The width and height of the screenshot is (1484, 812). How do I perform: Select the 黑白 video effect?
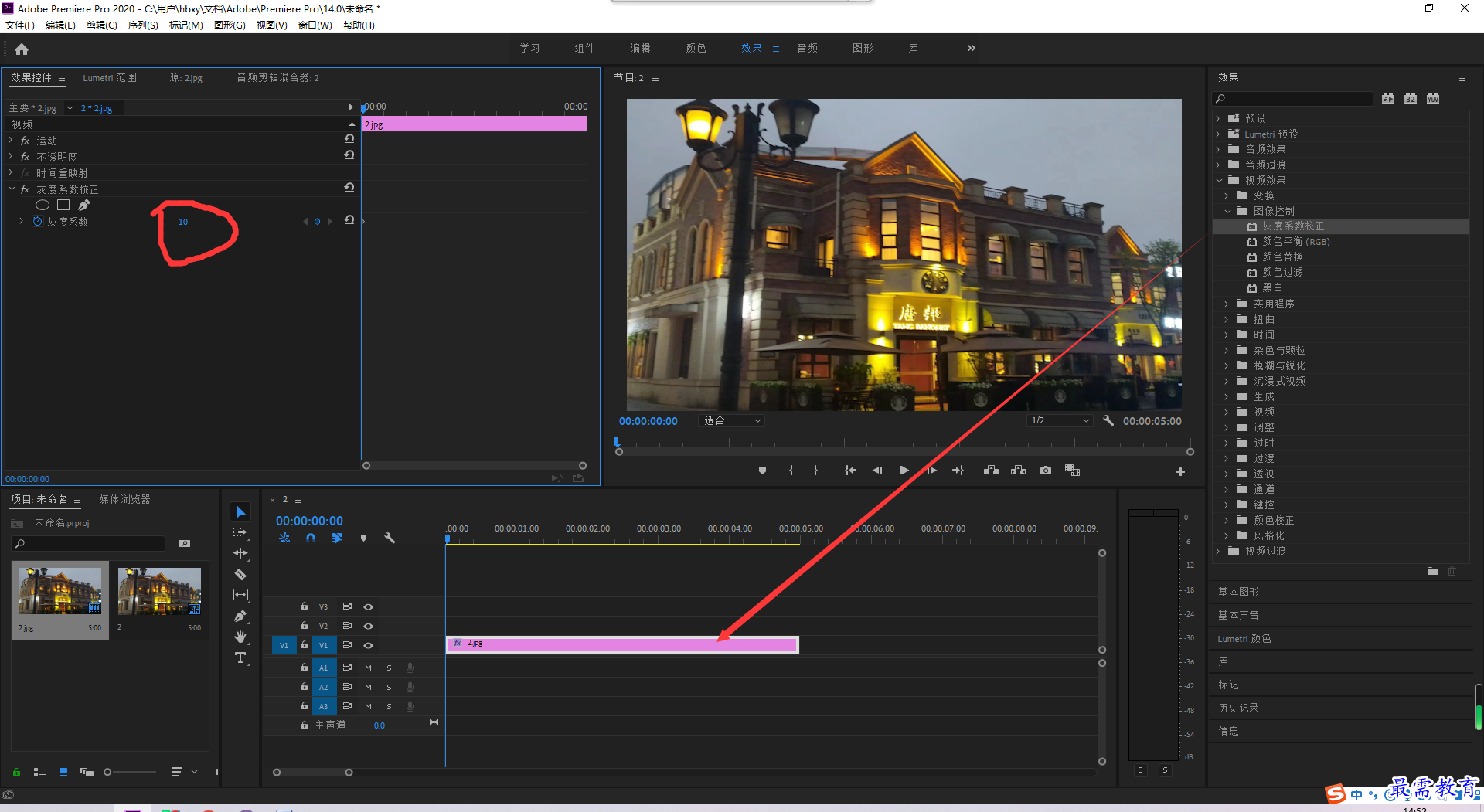[1272, 288]
